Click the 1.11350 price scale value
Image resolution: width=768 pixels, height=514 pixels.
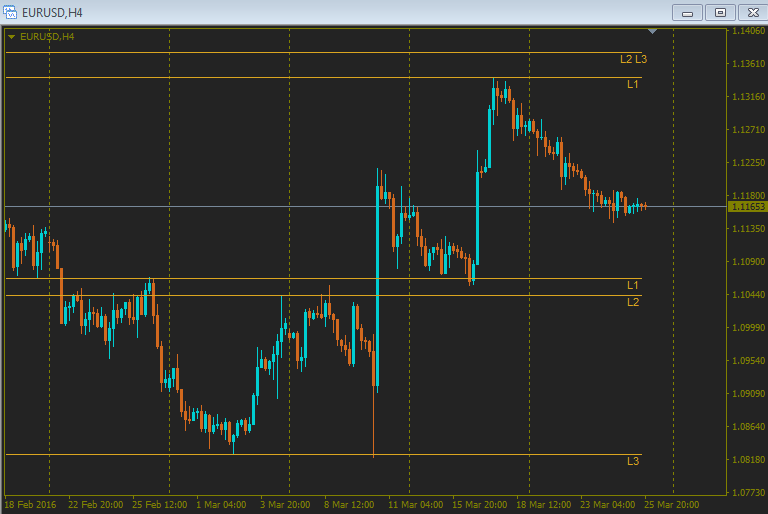click(748, 229)
